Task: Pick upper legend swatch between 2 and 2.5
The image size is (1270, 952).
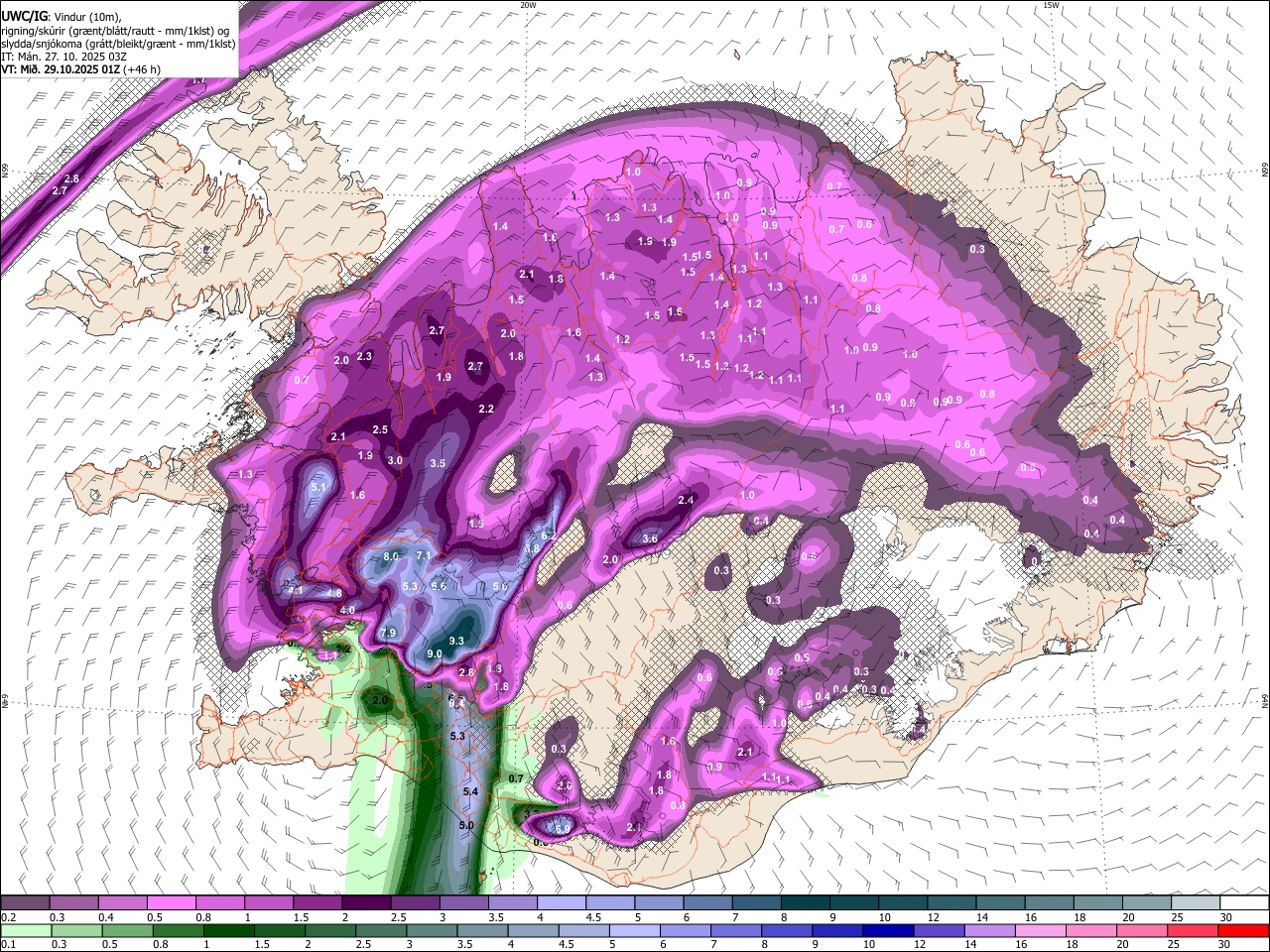Action: [x=366, y=902]
